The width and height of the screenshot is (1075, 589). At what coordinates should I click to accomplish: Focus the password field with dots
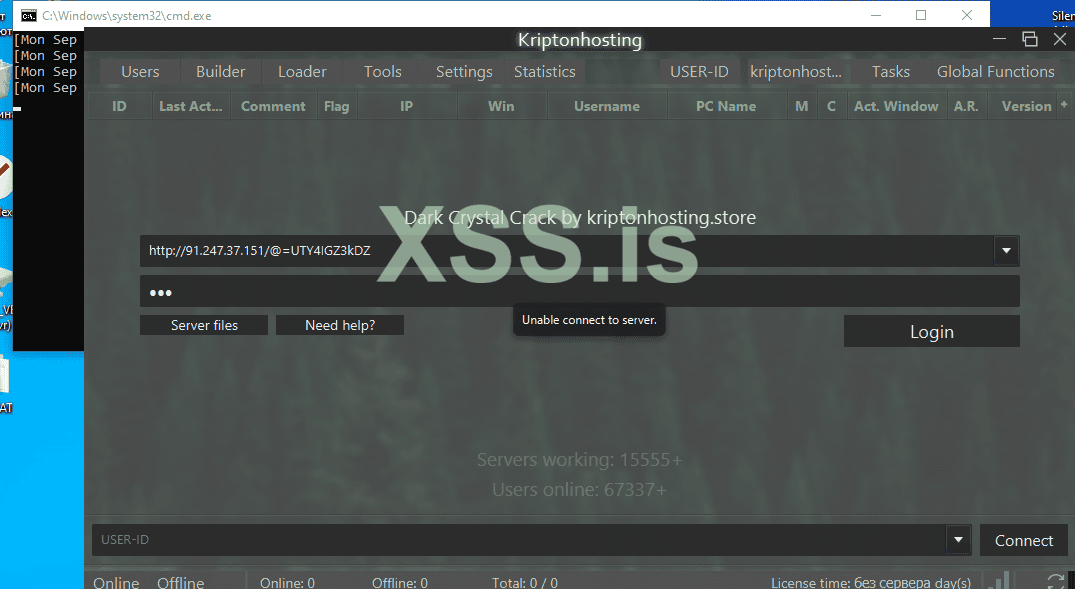579,291
